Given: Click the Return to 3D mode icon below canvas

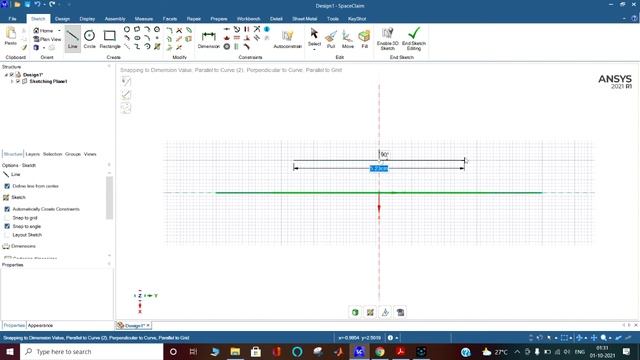Looking at the screenshot, I should (355, 312).
